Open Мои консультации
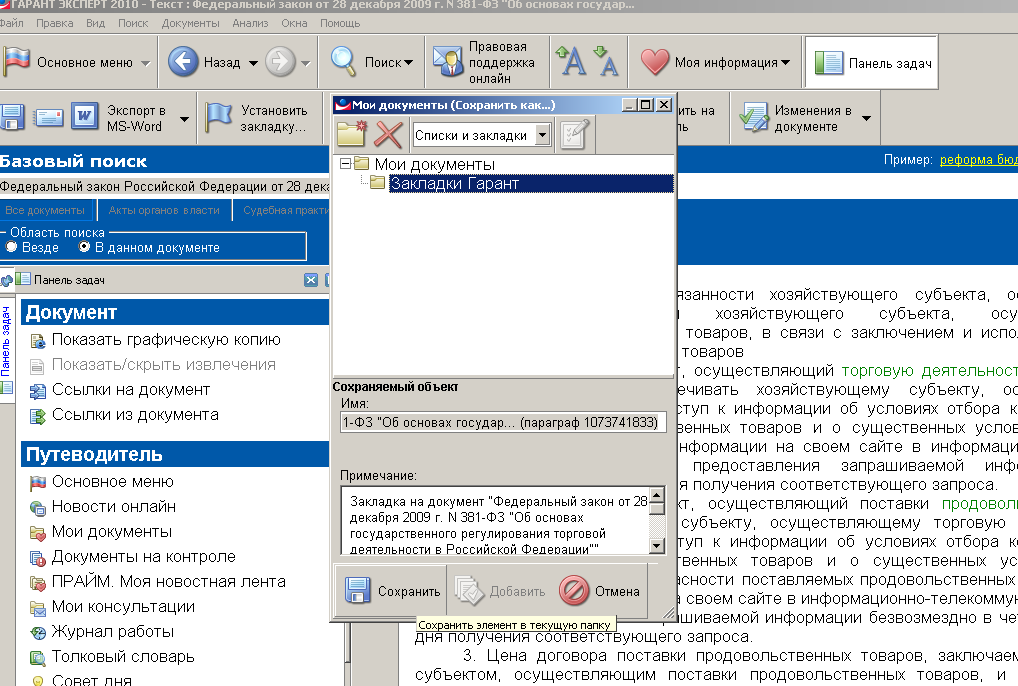The image size is (1018, 686). [x=123, y=606]
